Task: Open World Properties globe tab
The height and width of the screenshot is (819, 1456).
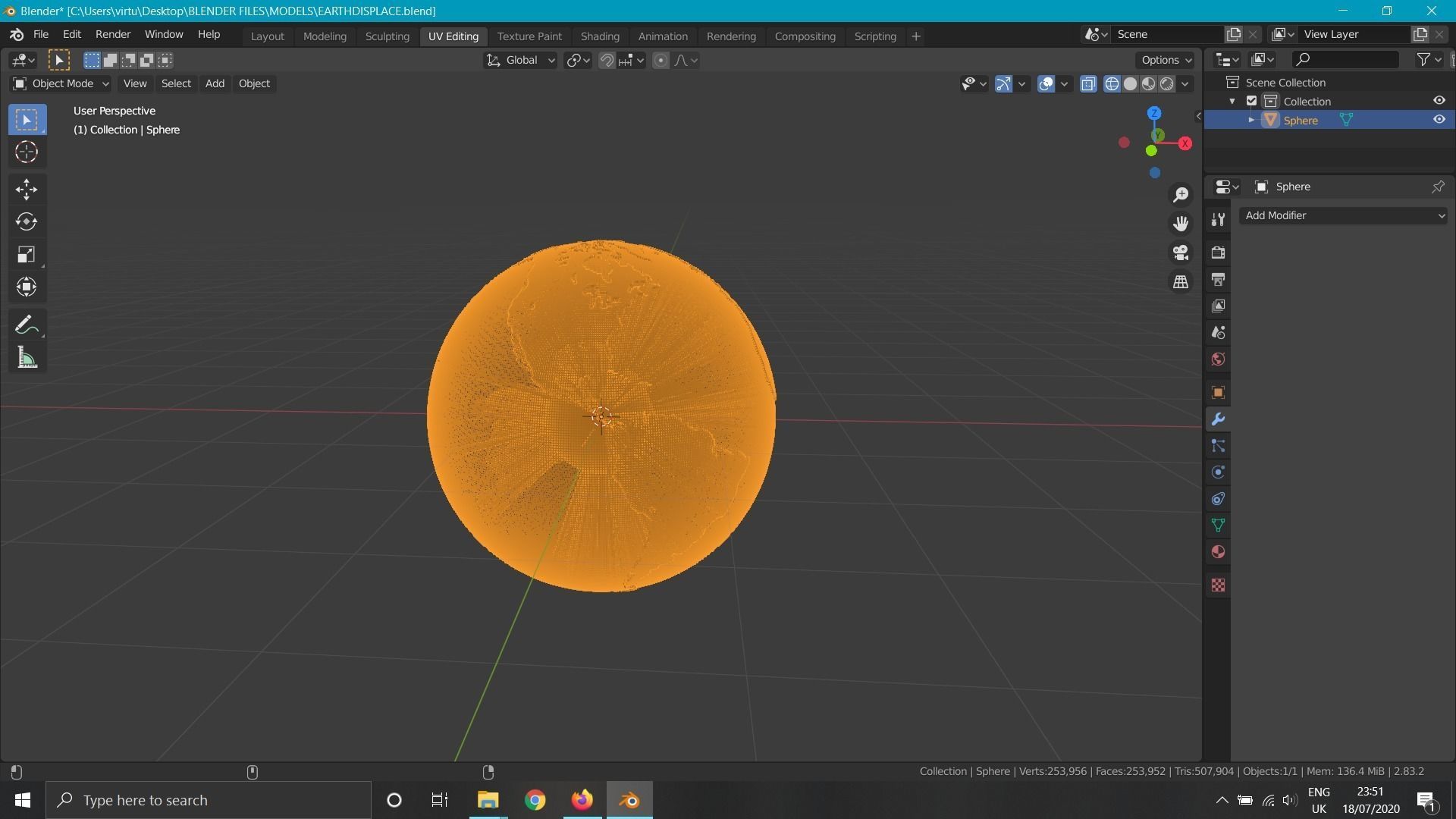Action: click(1218, 359)
